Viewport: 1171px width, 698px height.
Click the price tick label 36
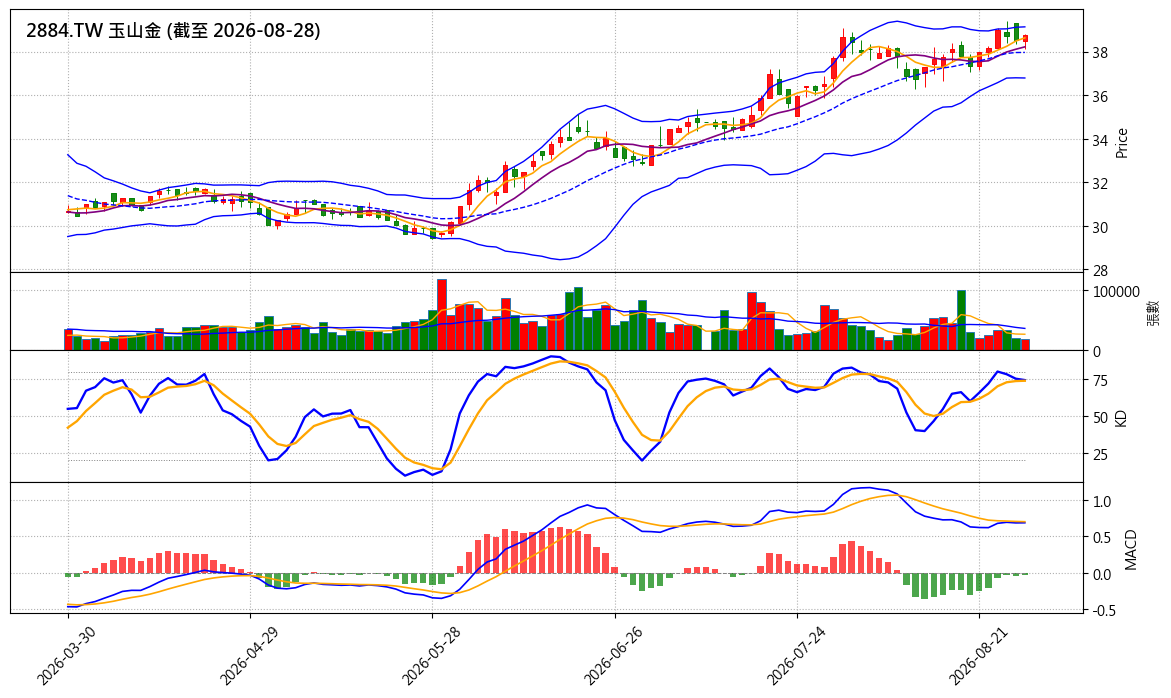1100,97
